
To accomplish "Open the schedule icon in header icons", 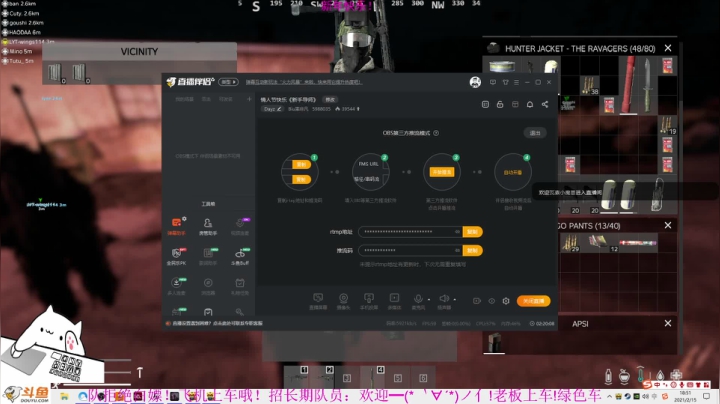I will [x=485, y=105].
